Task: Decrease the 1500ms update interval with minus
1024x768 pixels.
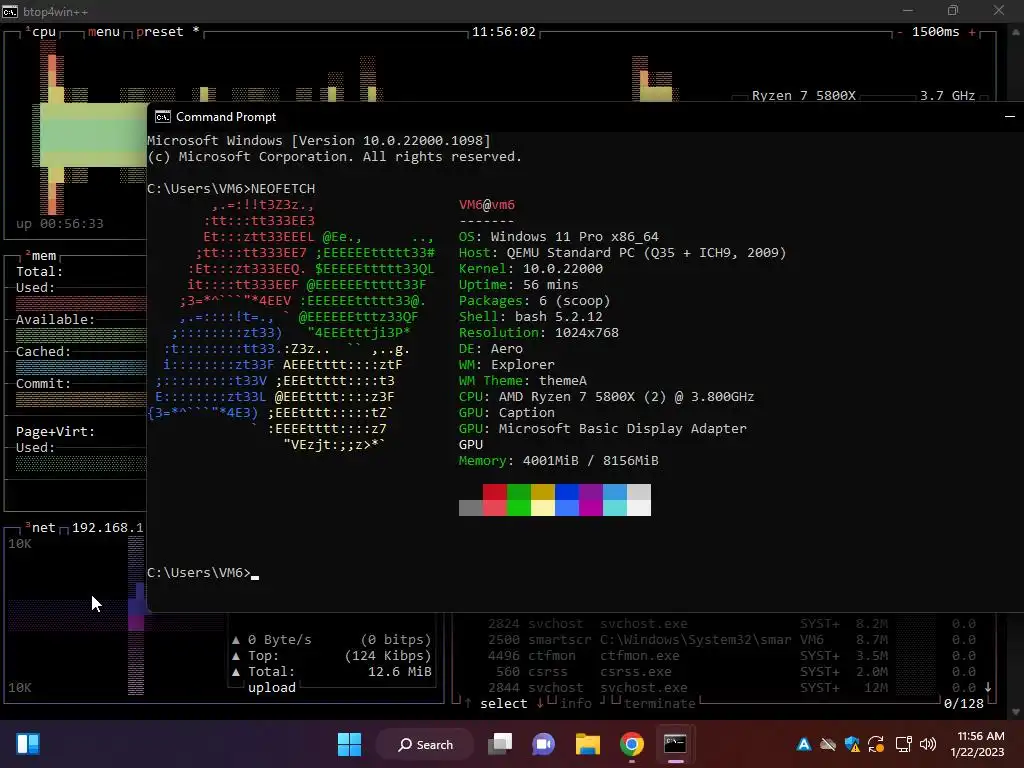Action: (900, 32)
